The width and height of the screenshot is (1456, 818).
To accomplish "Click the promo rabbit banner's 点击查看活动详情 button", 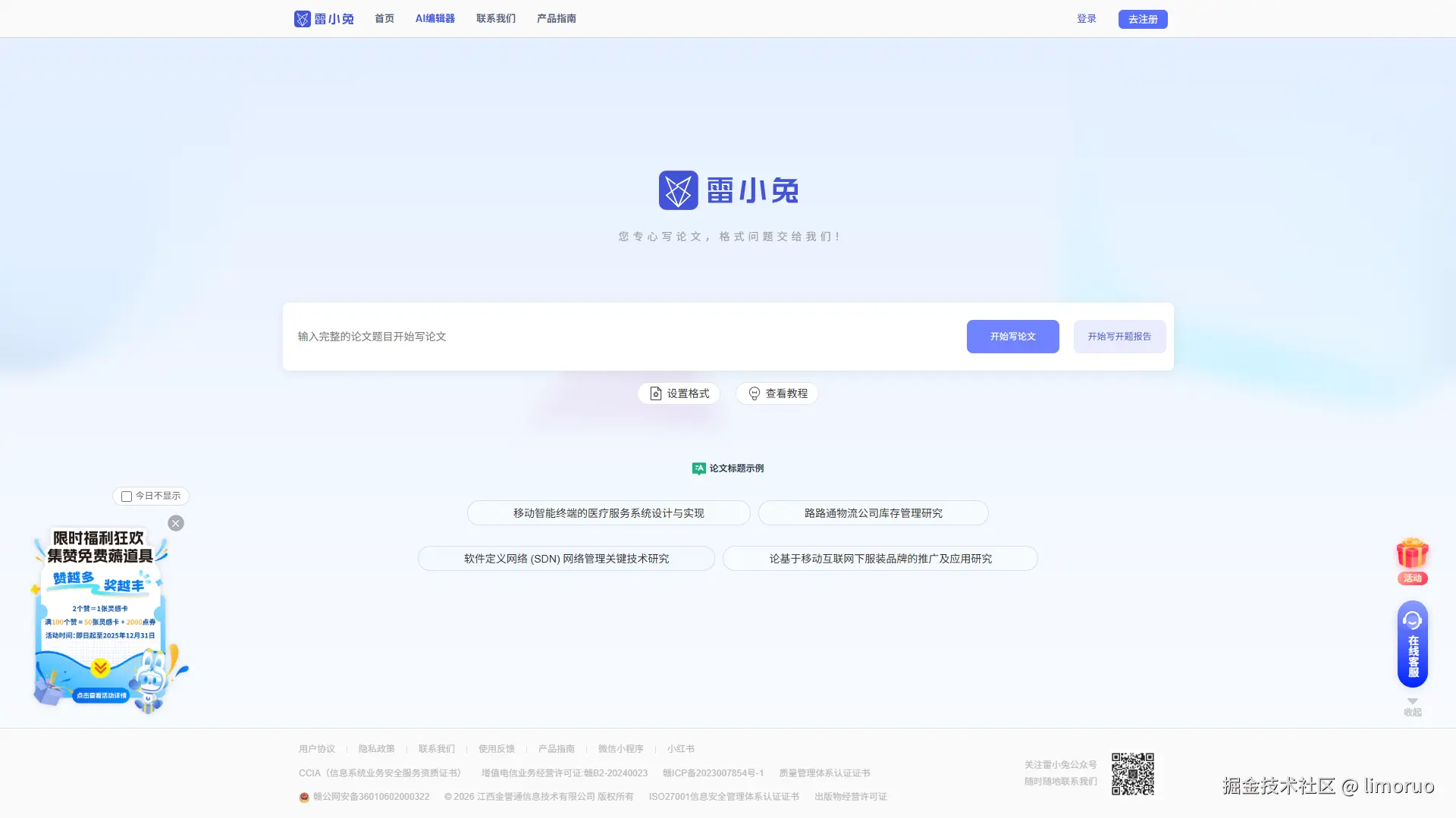I will click(102, 694).
